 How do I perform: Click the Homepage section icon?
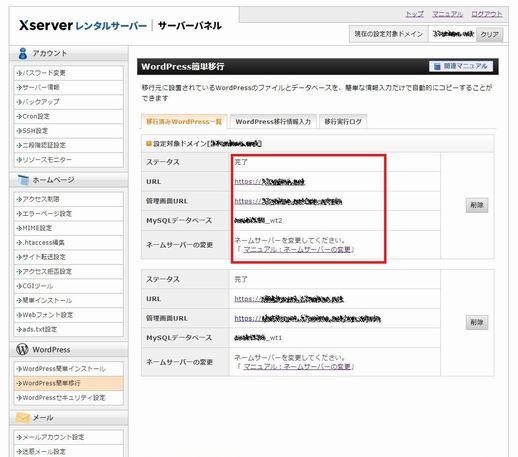[23, 180]
